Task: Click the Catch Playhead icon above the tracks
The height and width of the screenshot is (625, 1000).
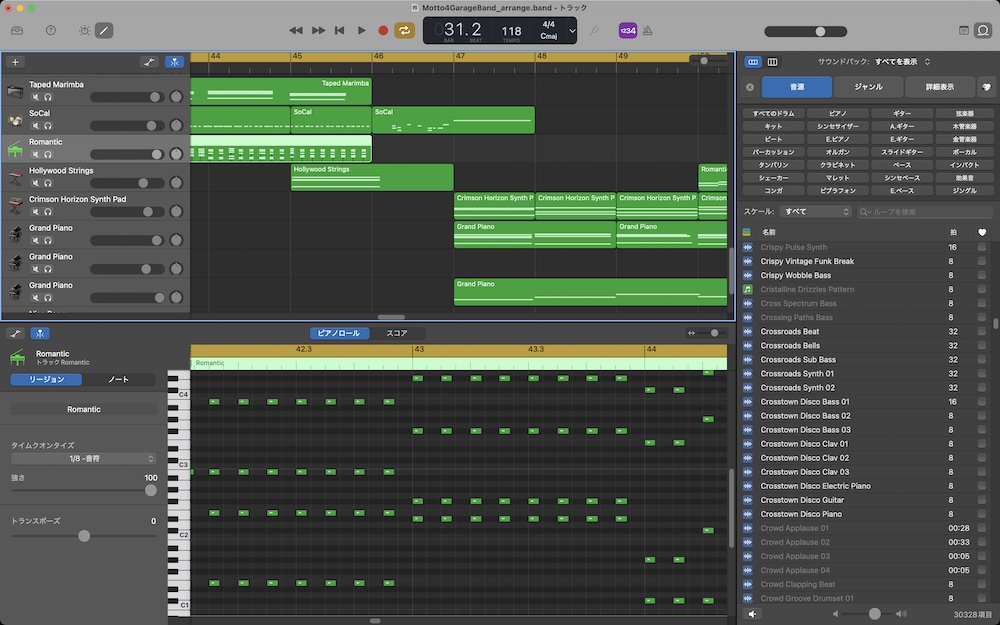Action: pyautogui.click(x=174, y=61)
